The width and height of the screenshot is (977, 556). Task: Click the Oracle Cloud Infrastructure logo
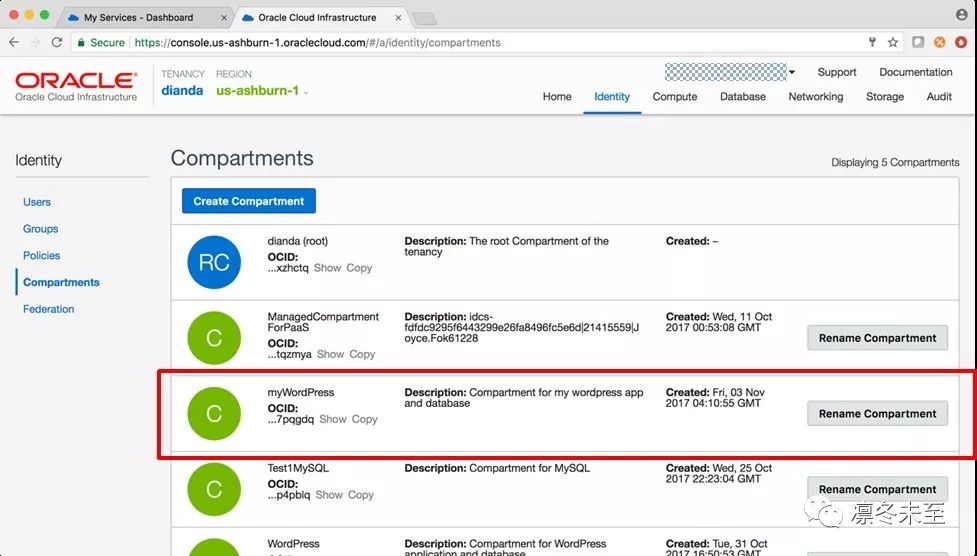coord(76,86)
